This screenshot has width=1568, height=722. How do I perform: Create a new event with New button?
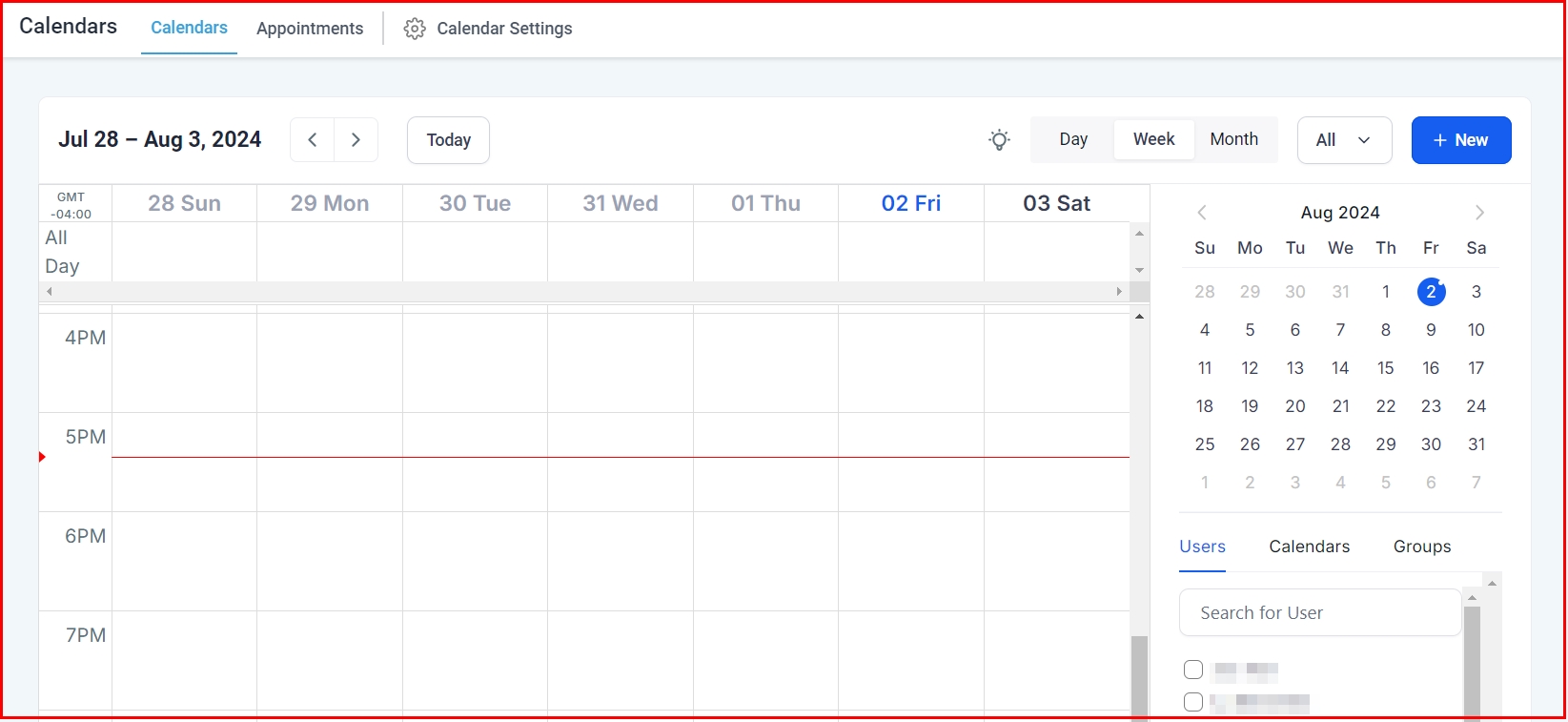click(1460, 140)
